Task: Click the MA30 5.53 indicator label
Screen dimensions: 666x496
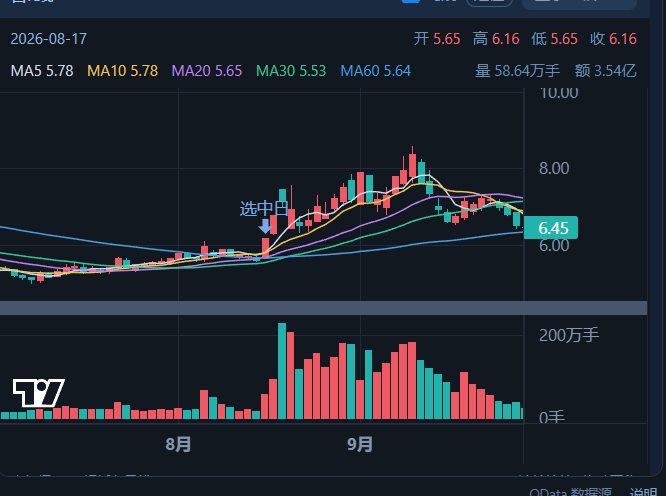Action: click(291, 70)
